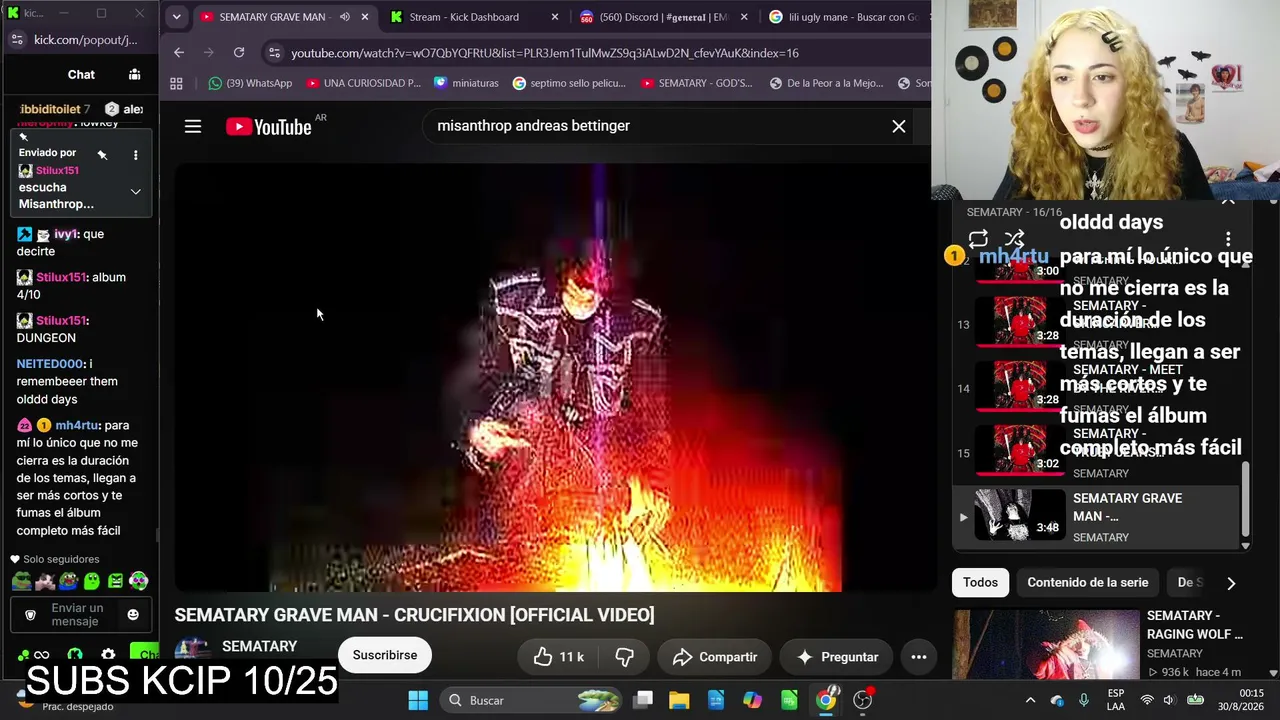The width and height of the screenshot is (1280, 720).
Task: Insert the angry green square emote
Action: pos(115,581)
